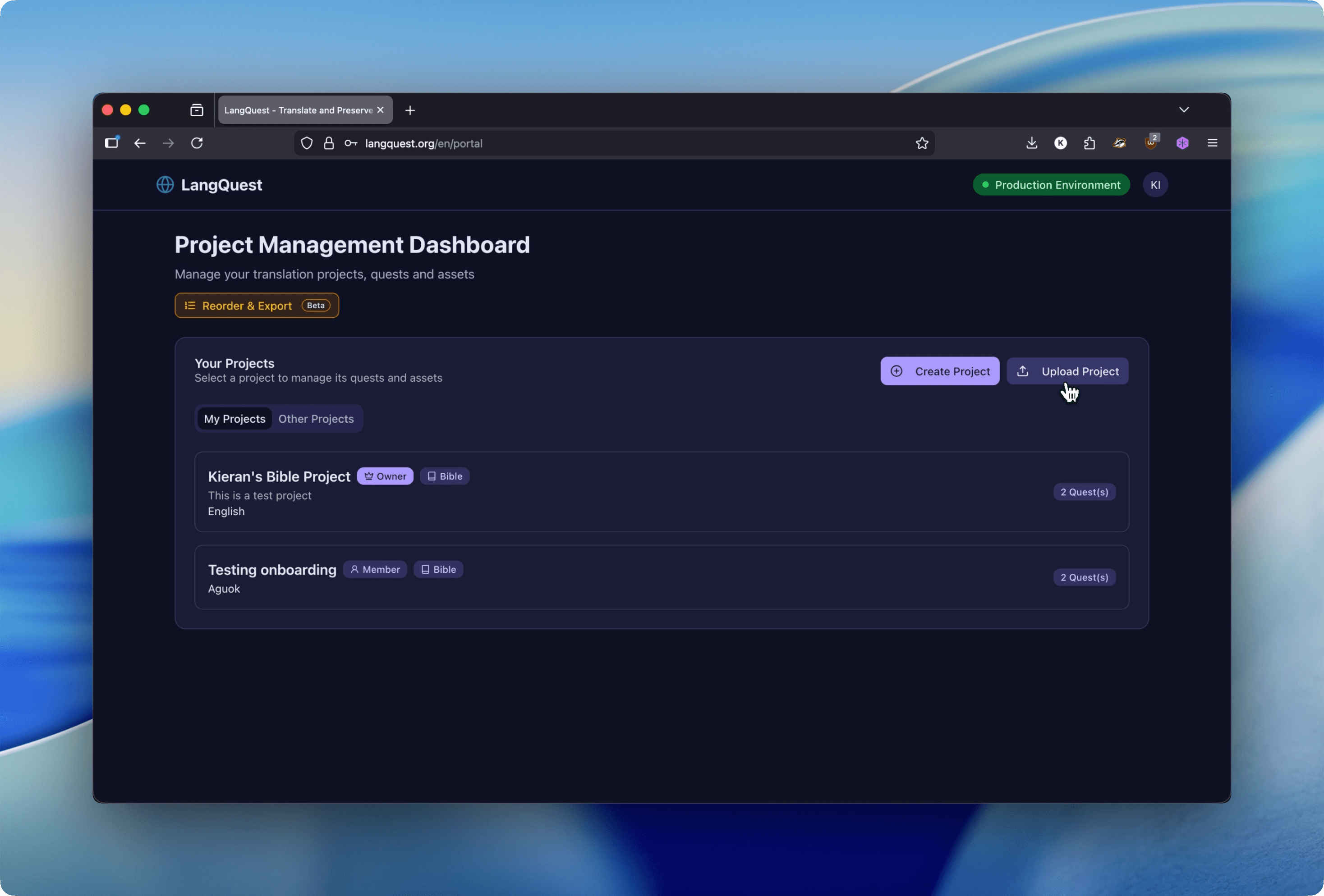Click the Owner badge on Kieran's project
Image resolution: width=1324 pixels, height=896 pixels.
(x=385, y=476)
